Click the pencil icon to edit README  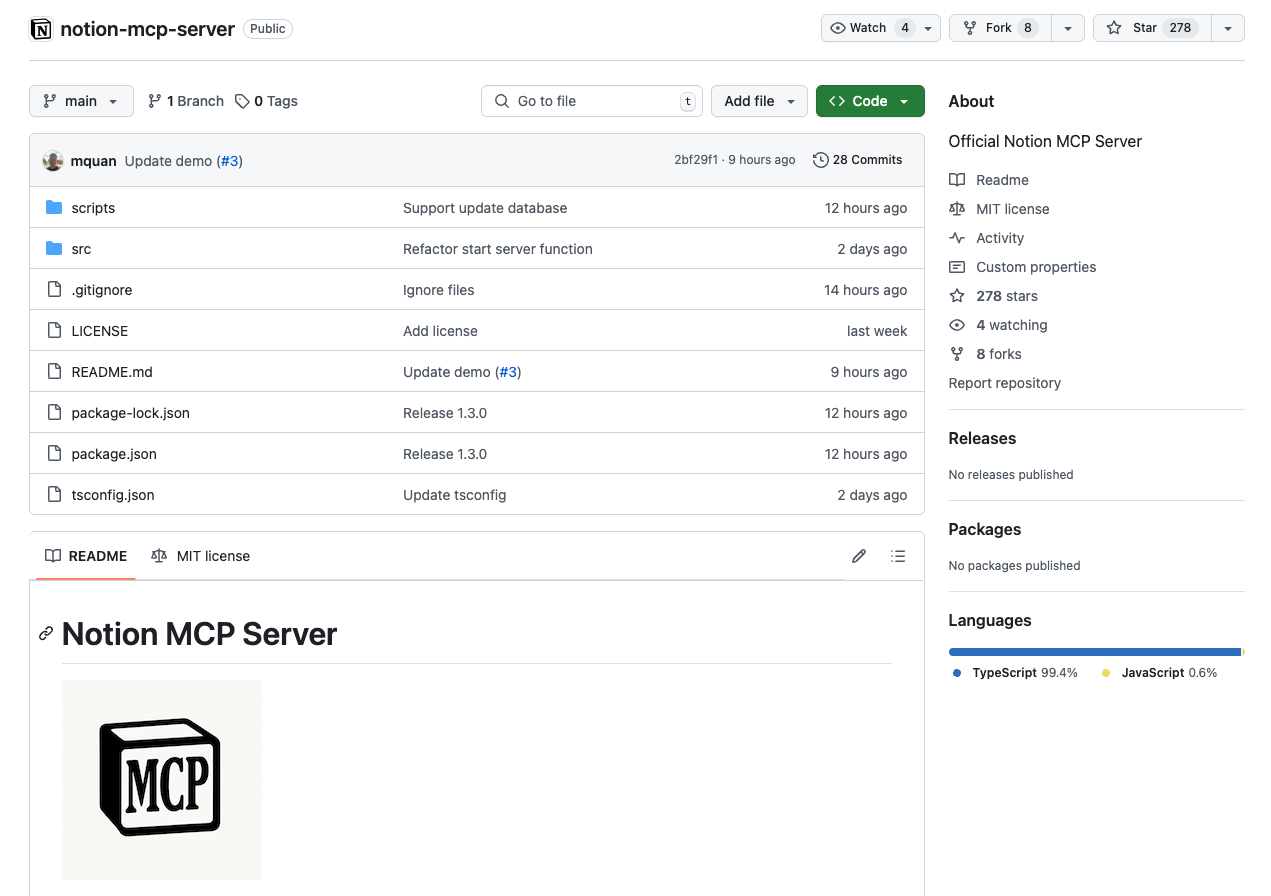pyautogui.click(x=858, y=556)
